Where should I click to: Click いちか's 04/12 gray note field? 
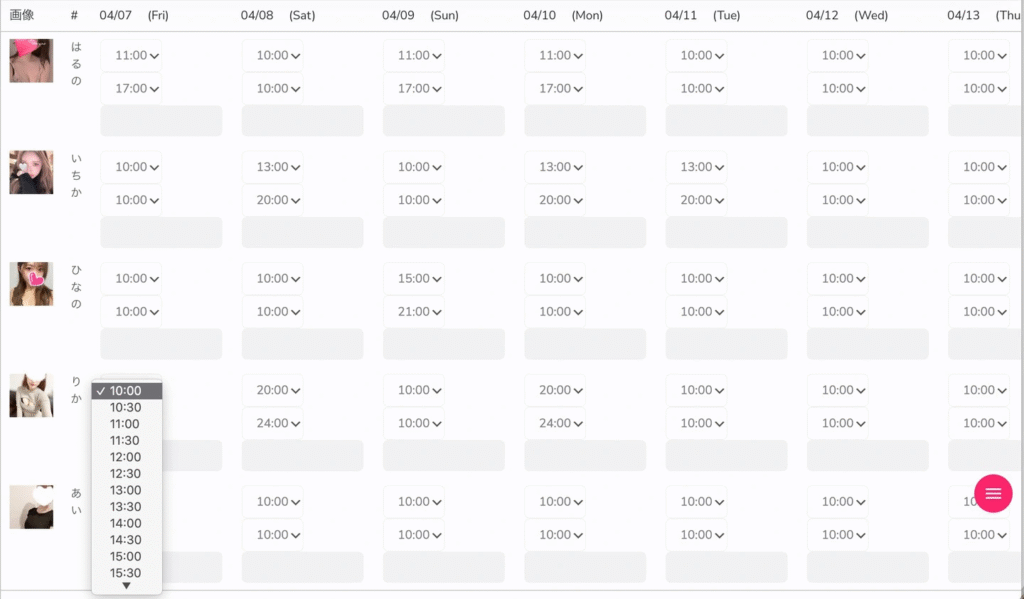867,232
